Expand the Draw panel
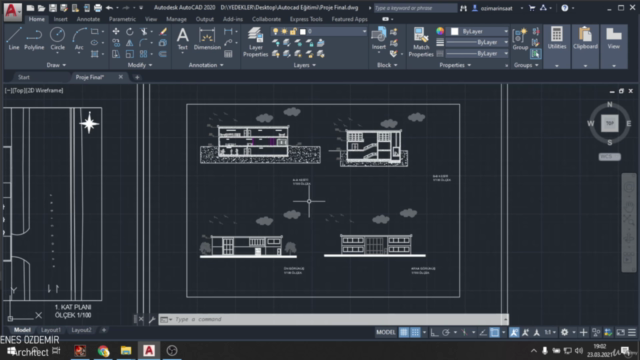 [56, 65]
